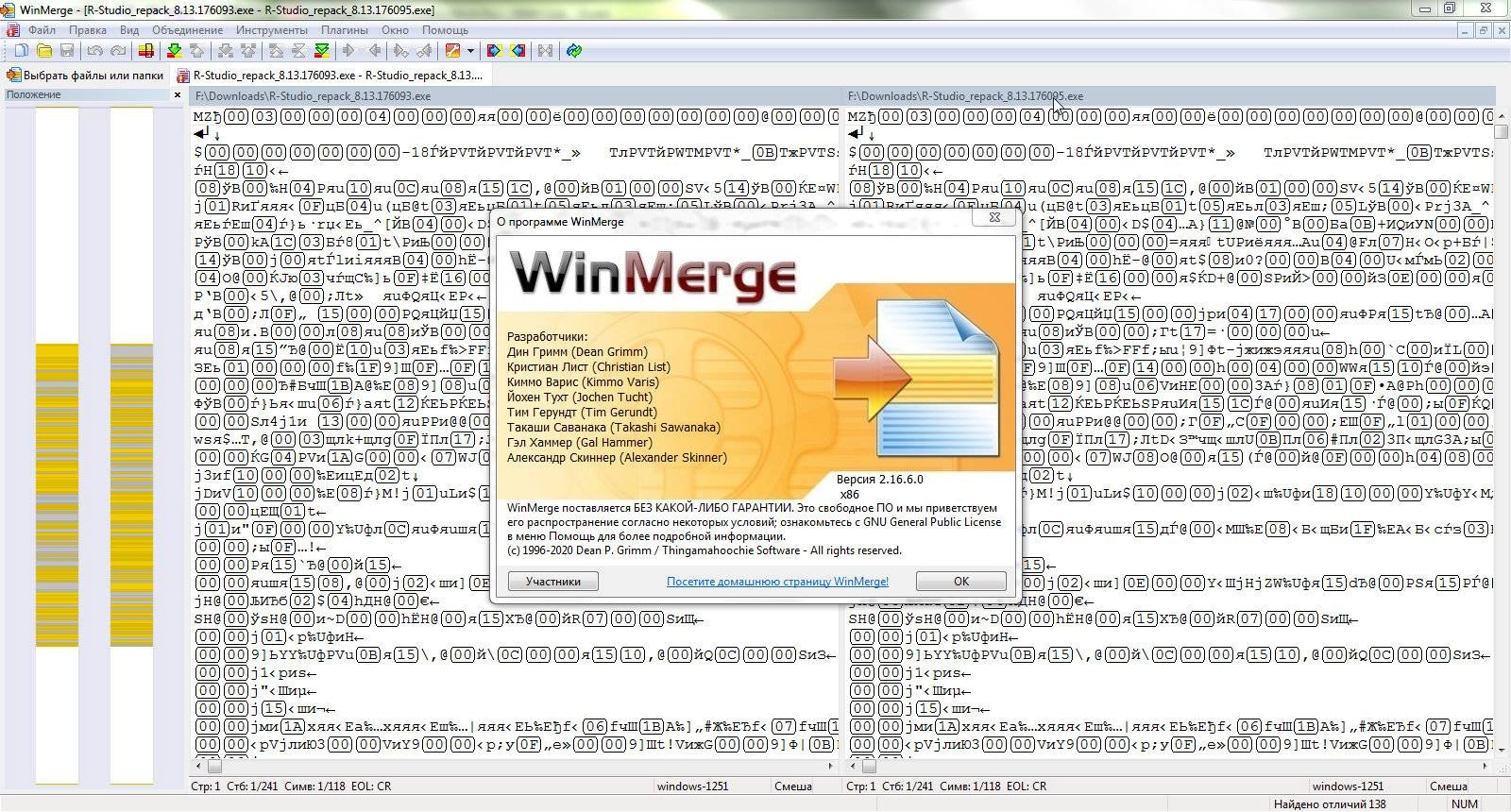
Task: Click the left file bar in the location pane
Action: point(57,445)
